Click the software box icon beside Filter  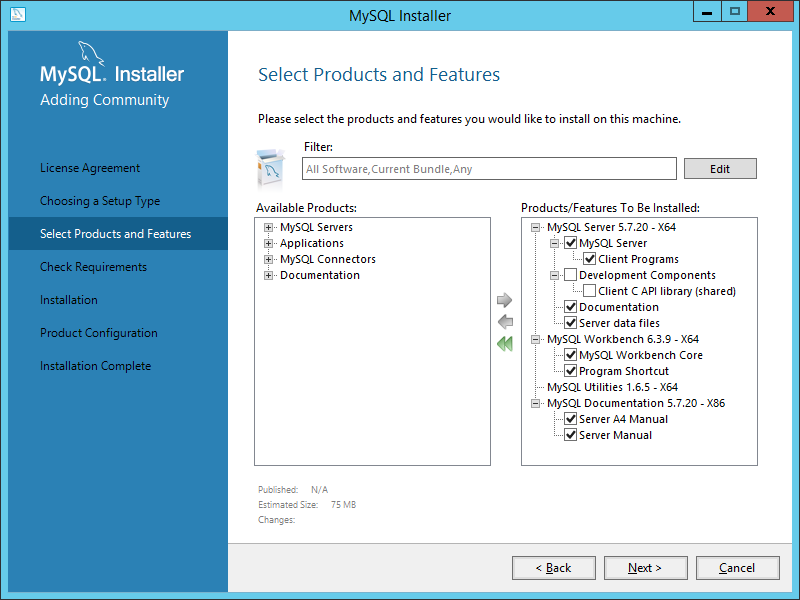[x=271, y=169]
